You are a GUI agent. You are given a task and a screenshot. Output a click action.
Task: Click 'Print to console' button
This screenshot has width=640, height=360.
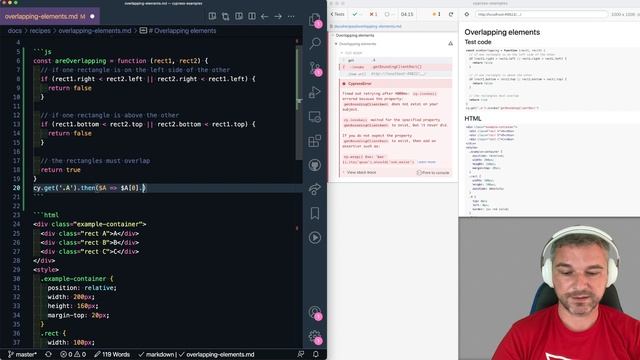pyautogui.click(x=433, y=173)
